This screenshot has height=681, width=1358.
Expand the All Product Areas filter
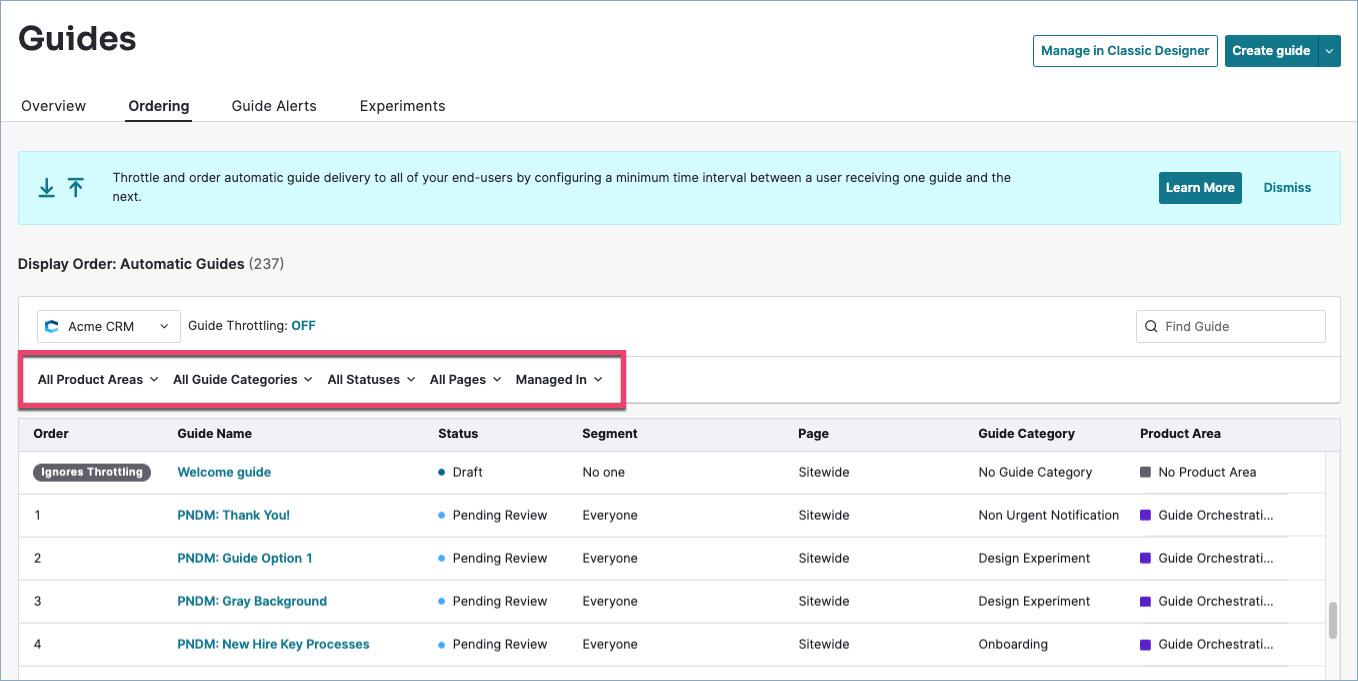(x=98, y=379)
